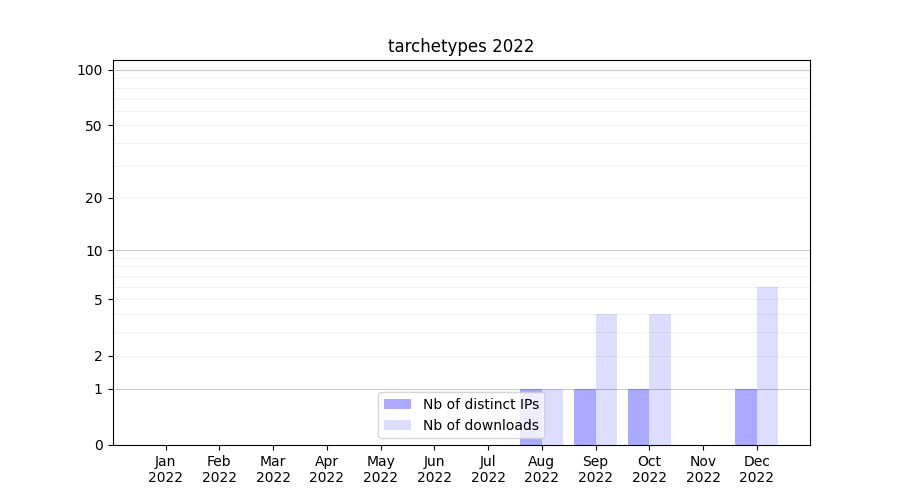Viewport: 900px width, 500px height.
Task: Click the 'Dec 2022' x-axis label
Action: point(757,469)
